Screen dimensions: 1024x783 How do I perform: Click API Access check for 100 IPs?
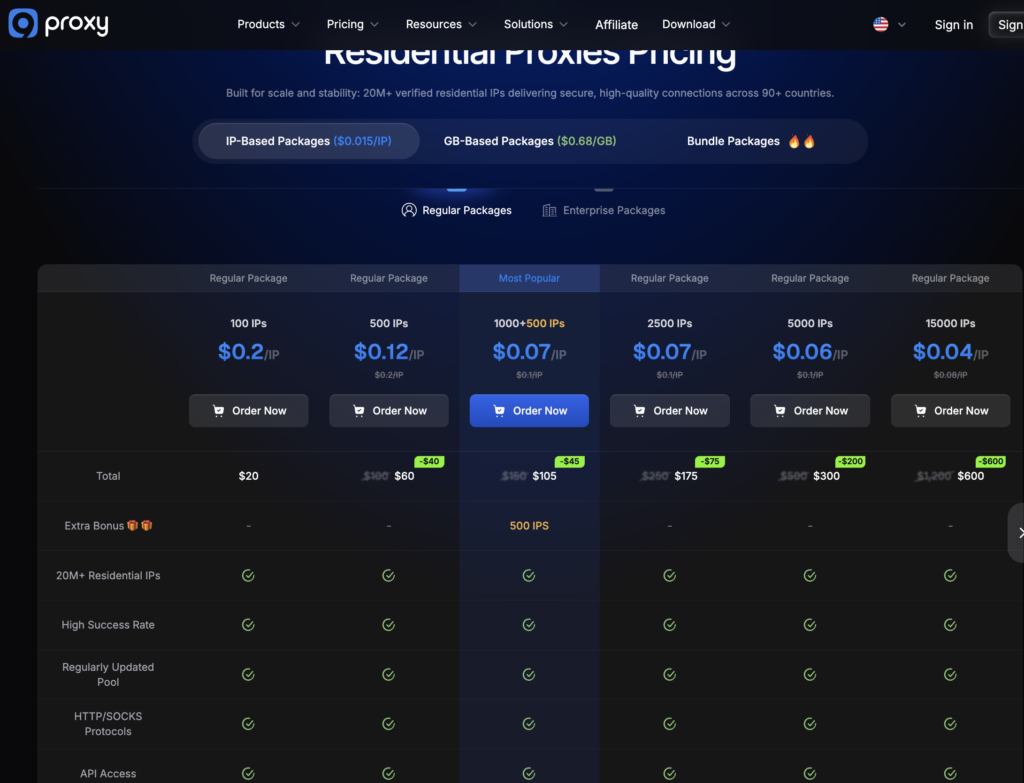[248, 773]
